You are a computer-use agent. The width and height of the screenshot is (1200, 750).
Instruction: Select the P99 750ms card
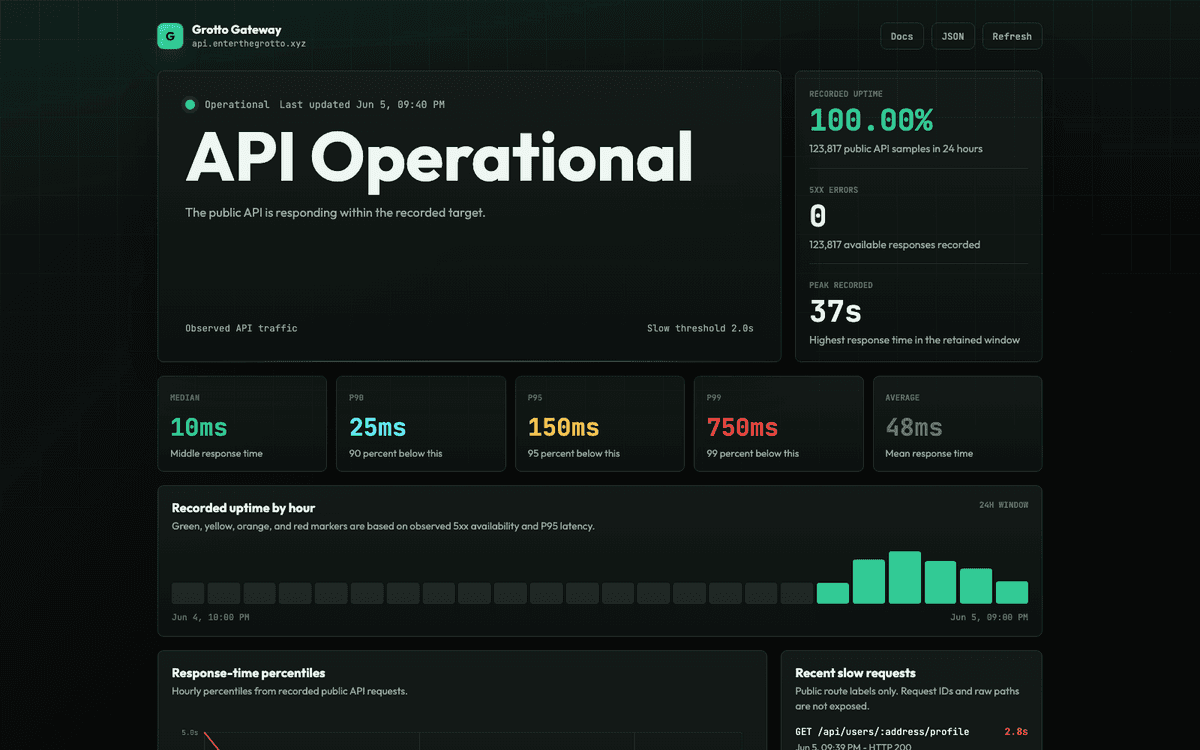779,424
